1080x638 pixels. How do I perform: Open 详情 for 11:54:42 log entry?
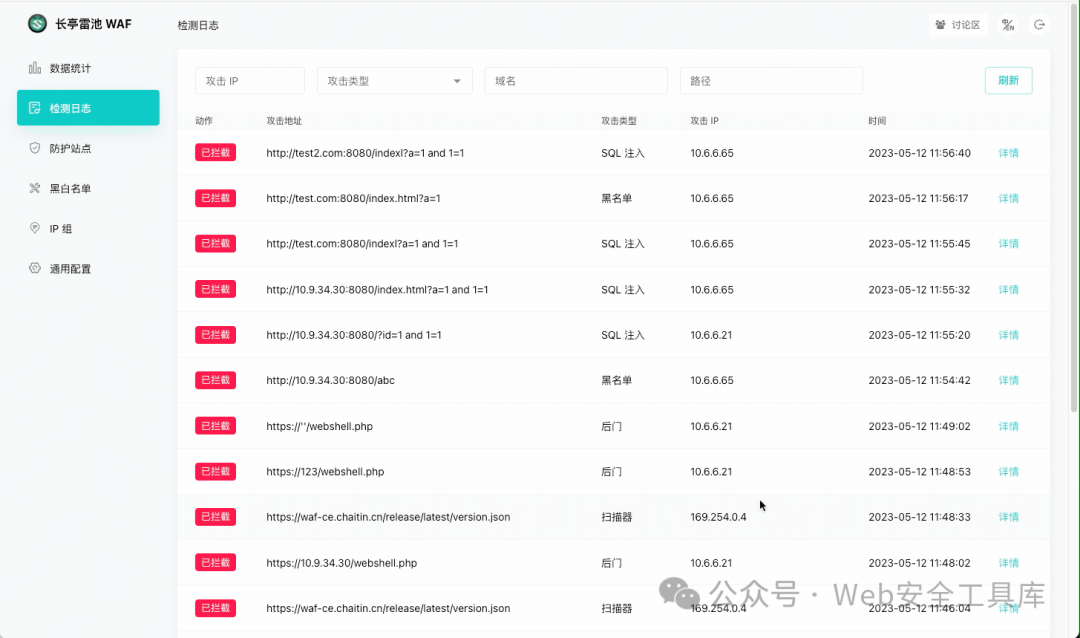[1008, 380]
